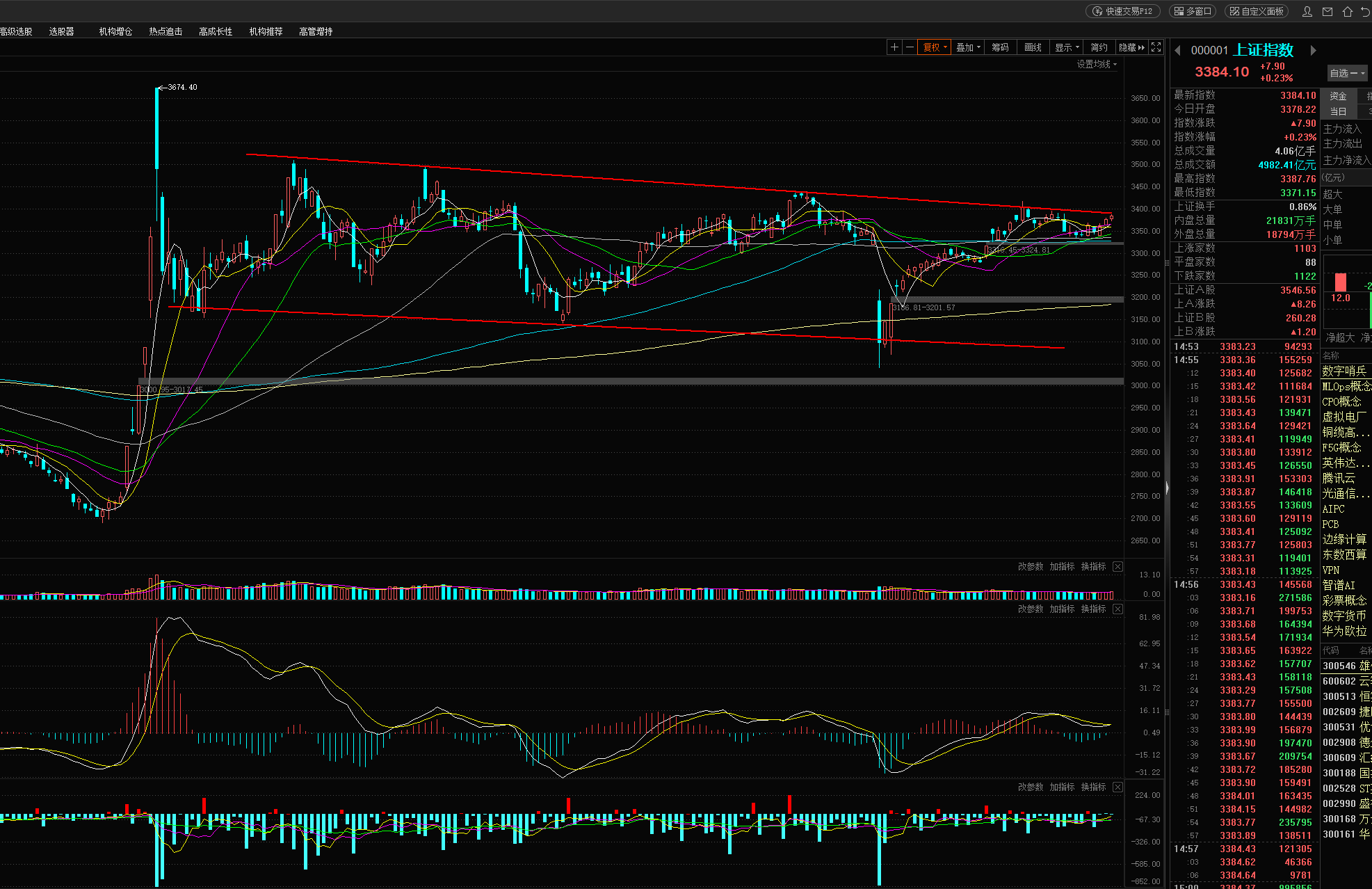Open 热点追击 menu
This screenshot has width=1372, height=889.
(166, 31)
